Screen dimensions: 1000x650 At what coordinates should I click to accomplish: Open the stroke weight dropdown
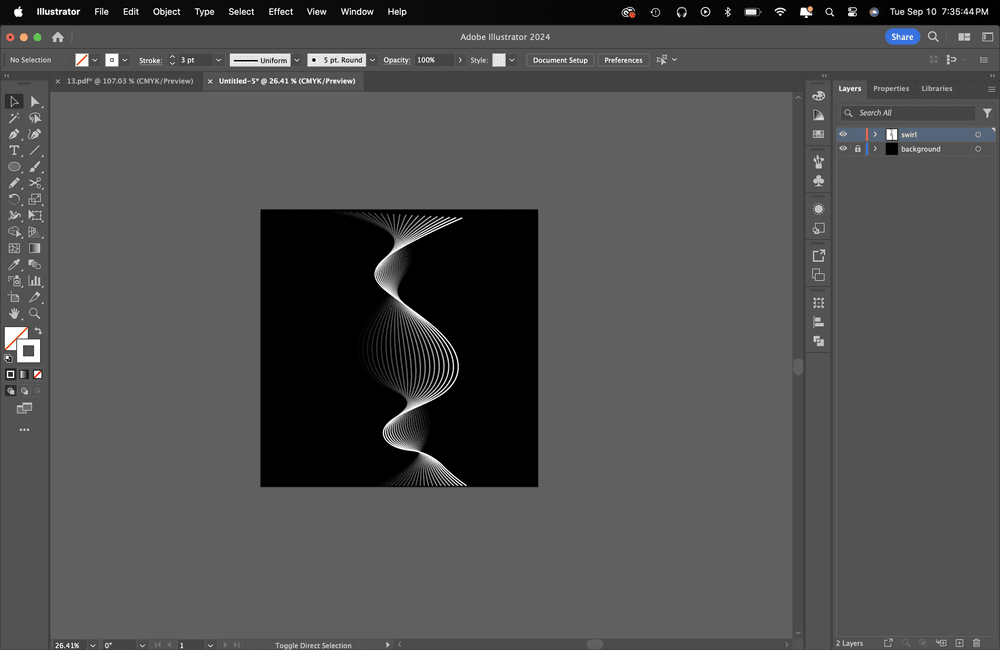(x=219, y=60)
